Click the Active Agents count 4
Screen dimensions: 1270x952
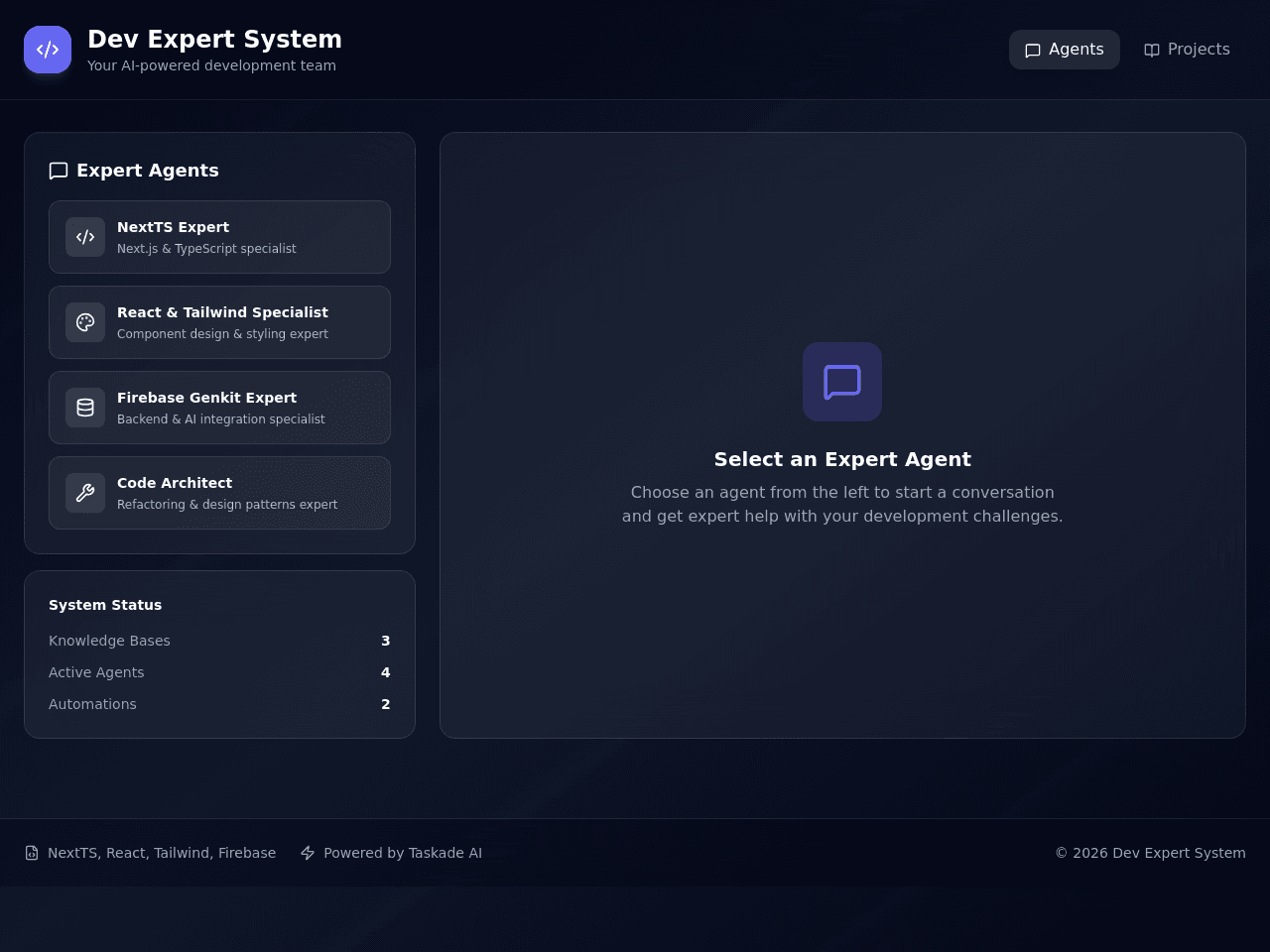point(386,672)
